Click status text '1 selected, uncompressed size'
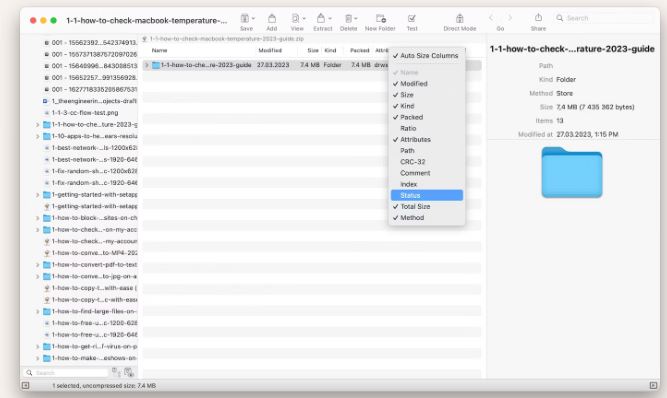 tap(104, 385)
